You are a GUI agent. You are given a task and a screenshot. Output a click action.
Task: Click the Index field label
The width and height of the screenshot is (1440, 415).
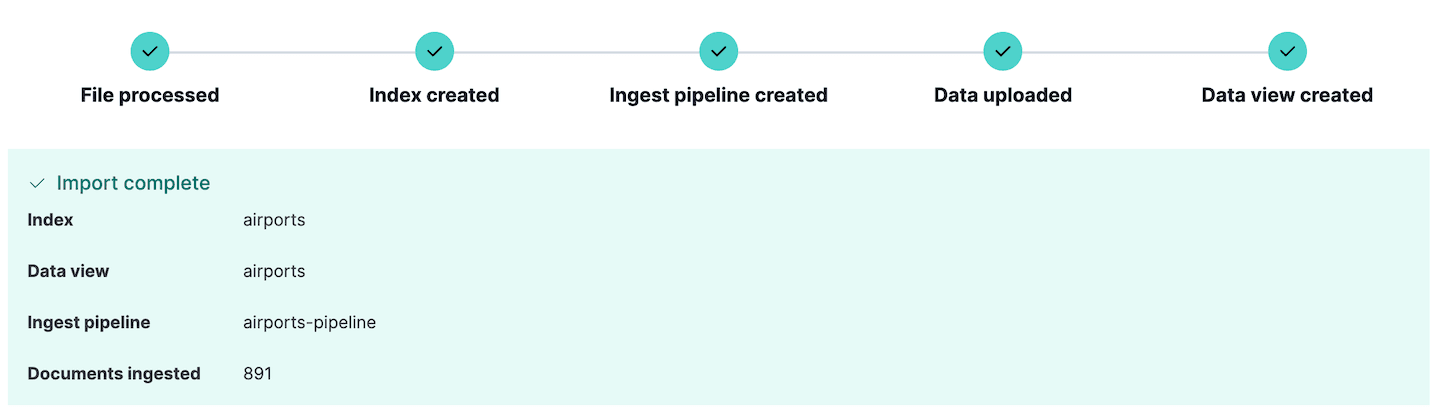[50, 220]
